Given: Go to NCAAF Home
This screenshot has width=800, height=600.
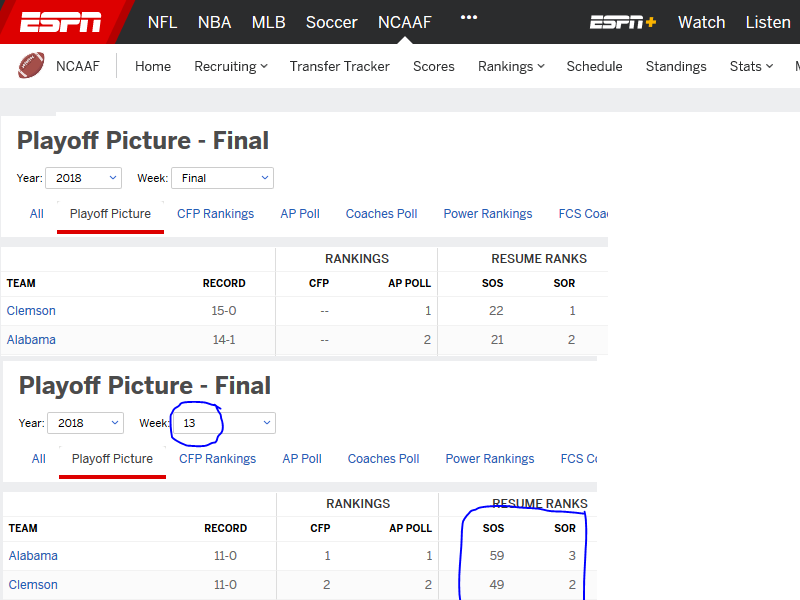Looking at the screenshot, I should click(x=153, y=66).
